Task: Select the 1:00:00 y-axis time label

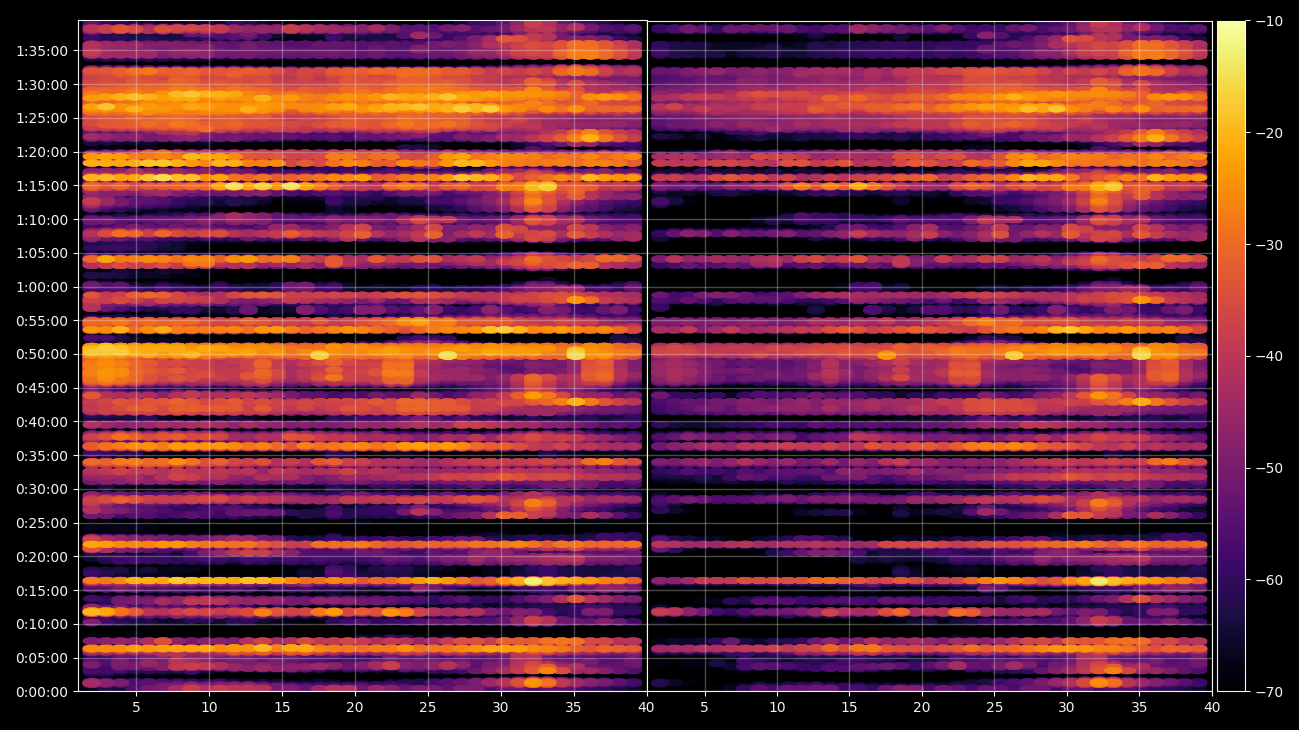Action: tap(42, 287)
